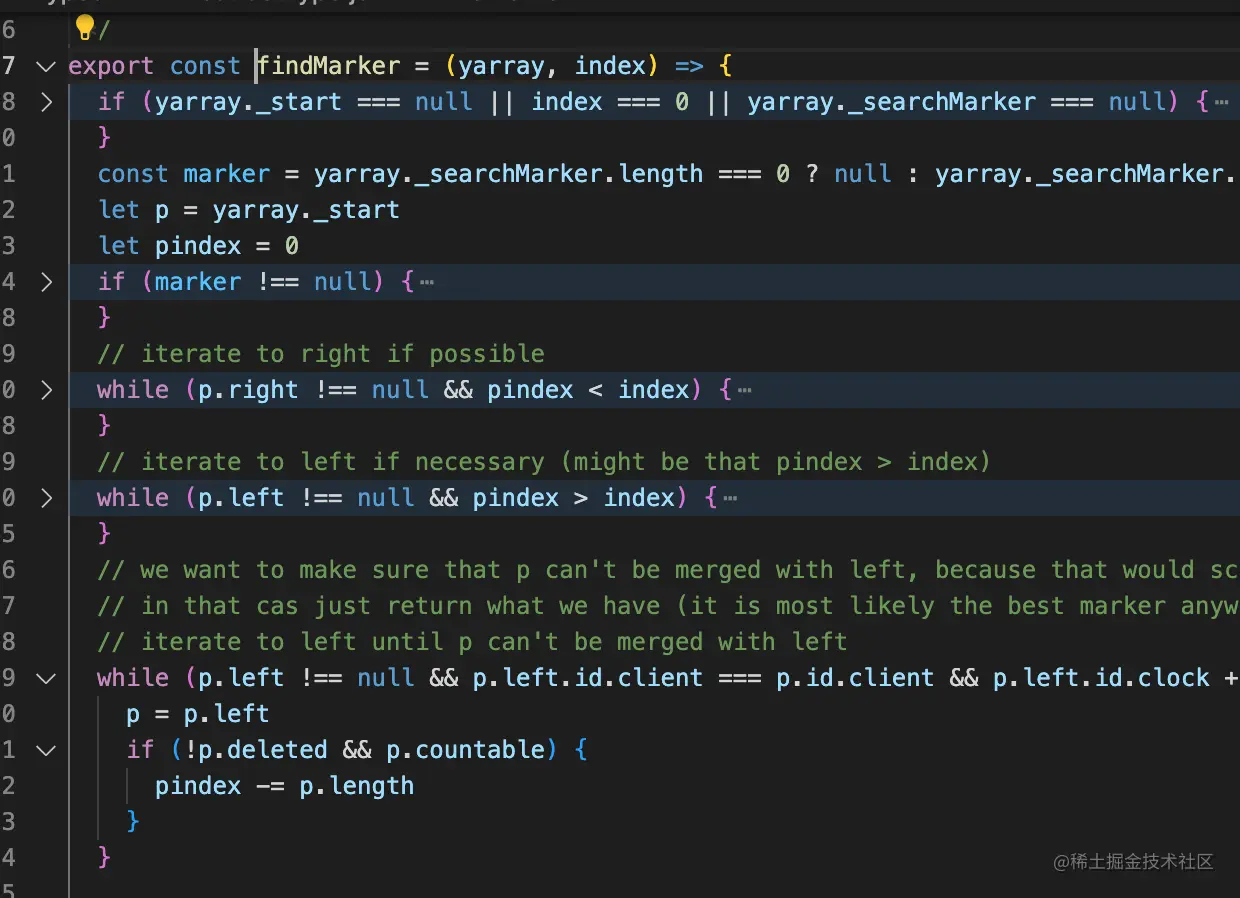This screenshot has width=1240, height=898.
Task: Click '// iterate to left until p can't be merged' comment
Action: point(472,642)
